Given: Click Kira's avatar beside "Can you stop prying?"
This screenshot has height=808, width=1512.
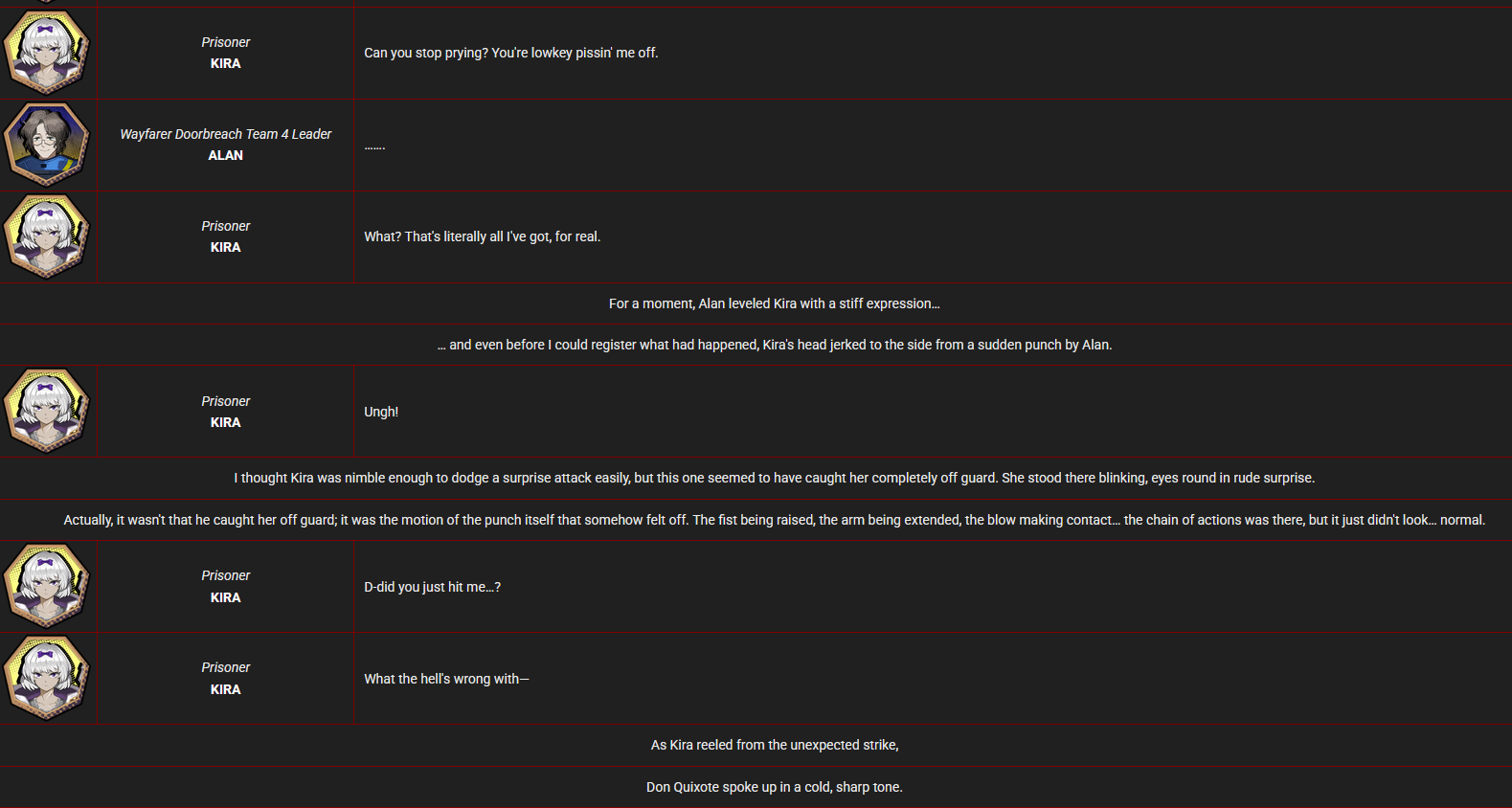Looking at the screenshot, I should [x=46, y=52].
